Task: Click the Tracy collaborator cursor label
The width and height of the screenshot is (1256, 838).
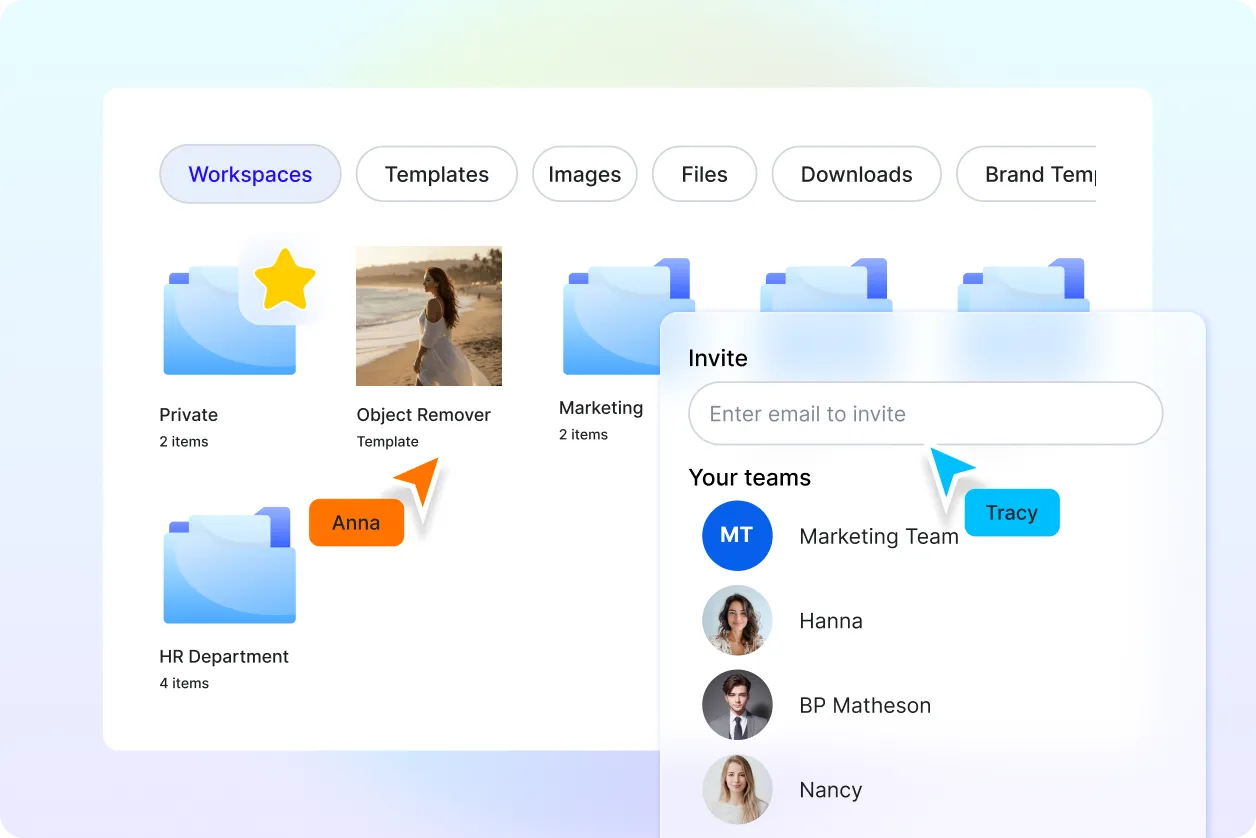Action: pyautogui.click(x=1011, y=512)
